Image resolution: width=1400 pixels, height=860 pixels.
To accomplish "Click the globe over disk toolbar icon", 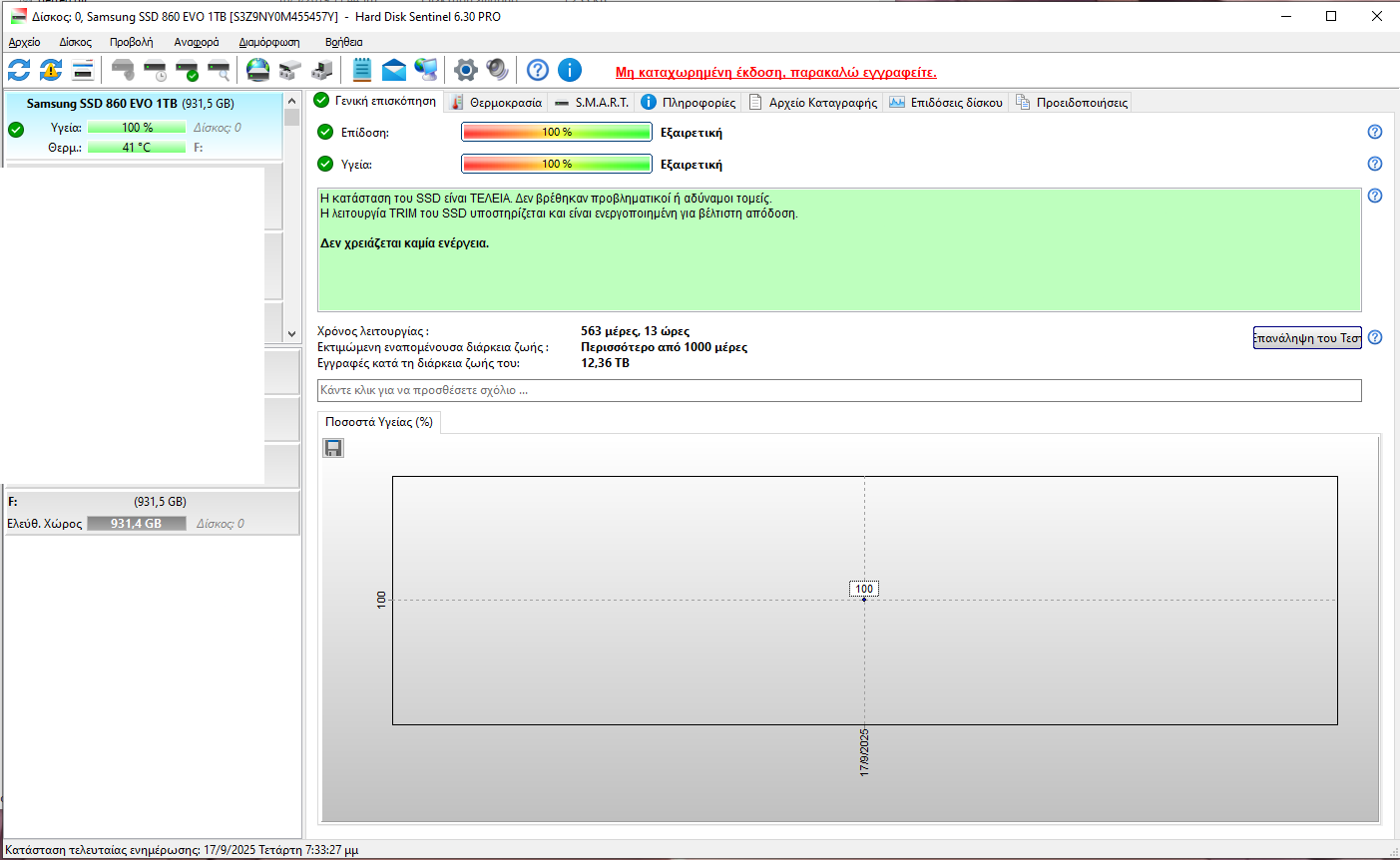I will coord(258,70).
